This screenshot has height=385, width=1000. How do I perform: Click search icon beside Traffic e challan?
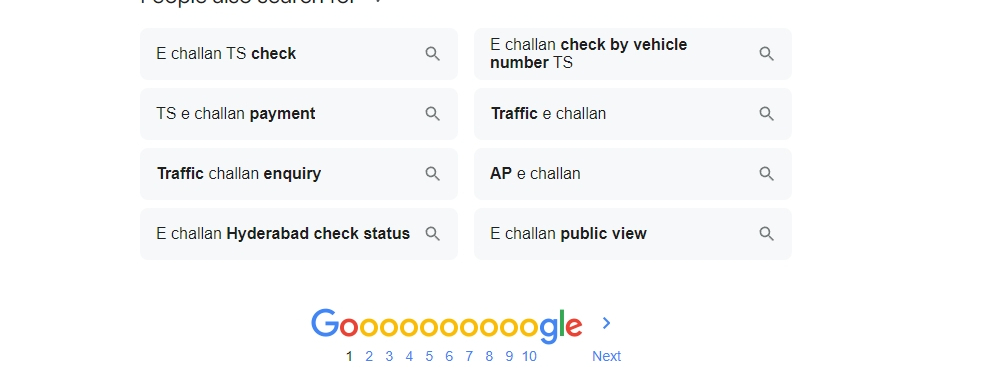[x=767, y=113]
